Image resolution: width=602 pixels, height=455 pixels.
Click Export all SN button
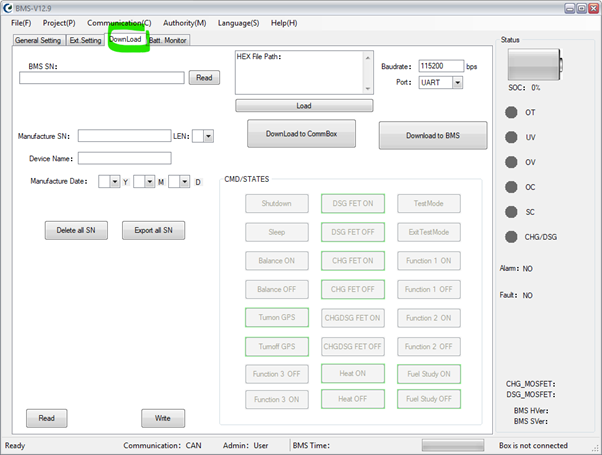[x=154, y=230]
